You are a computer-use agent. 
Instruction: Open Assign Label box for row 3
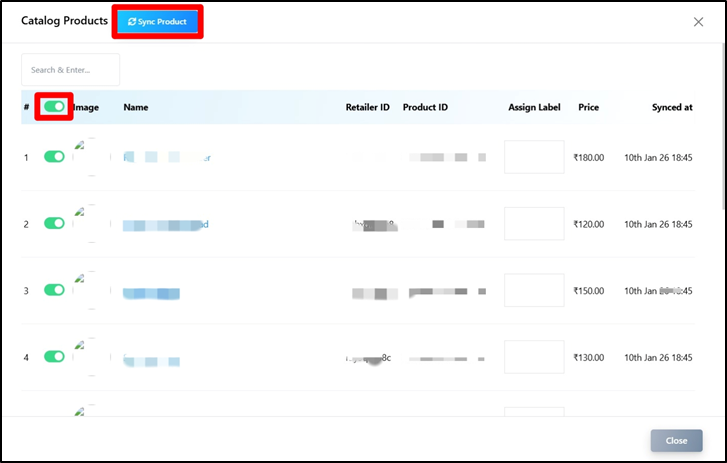click(534, 290)
